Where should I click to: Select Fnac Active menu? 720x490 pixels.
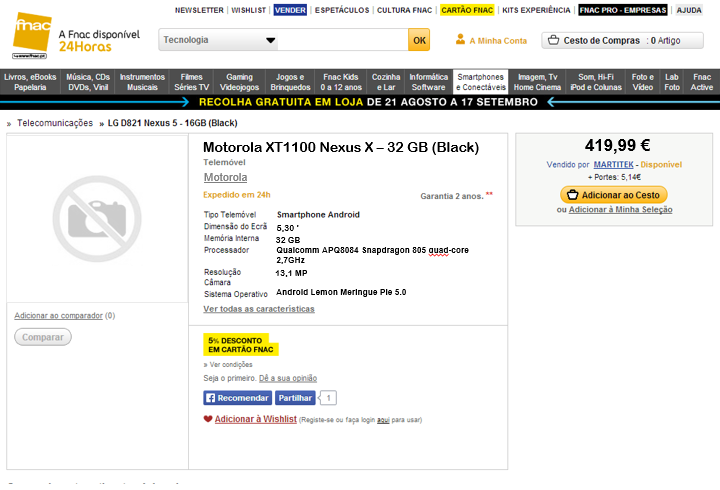tap(702, 82)
